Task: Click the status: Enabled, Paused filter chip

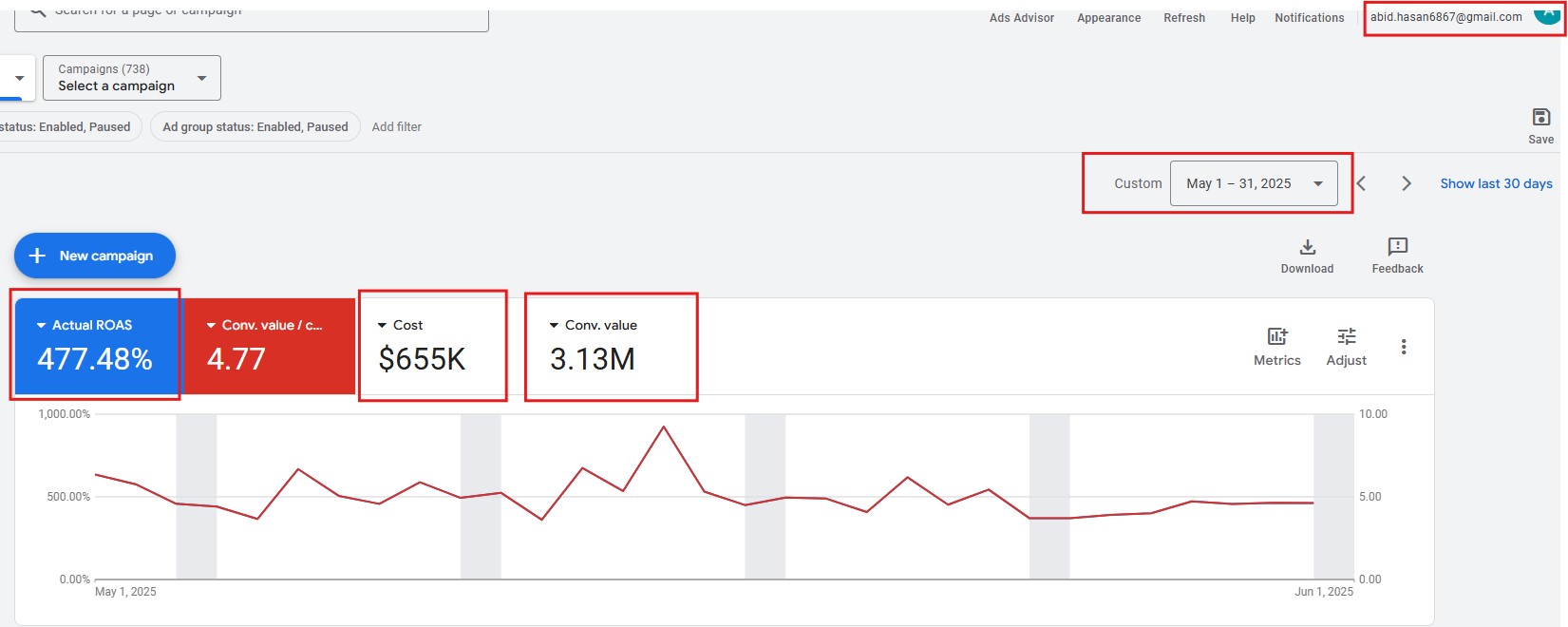Action: pyautogui.click(x=70, y=126)
